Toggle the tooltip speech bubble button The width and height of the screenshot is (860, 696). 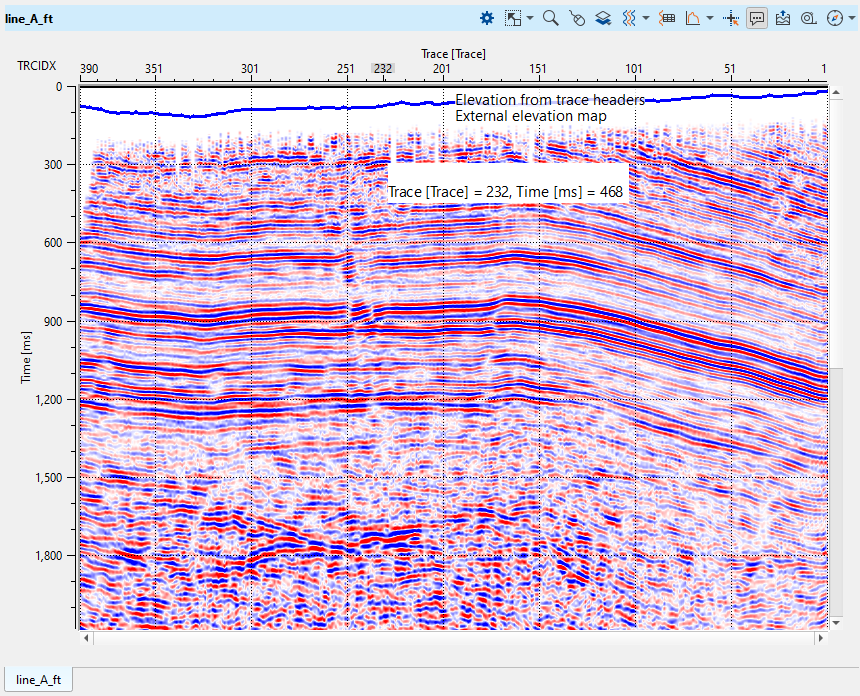[757, 18]
